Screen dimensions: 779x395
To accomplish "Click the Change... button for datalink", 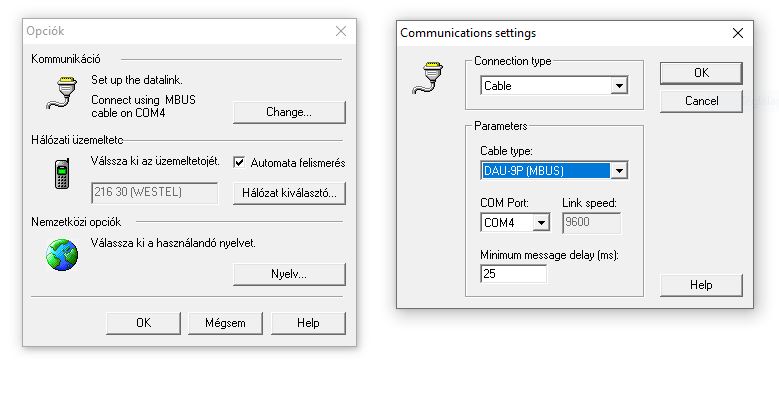I will (x=289, y=112).
